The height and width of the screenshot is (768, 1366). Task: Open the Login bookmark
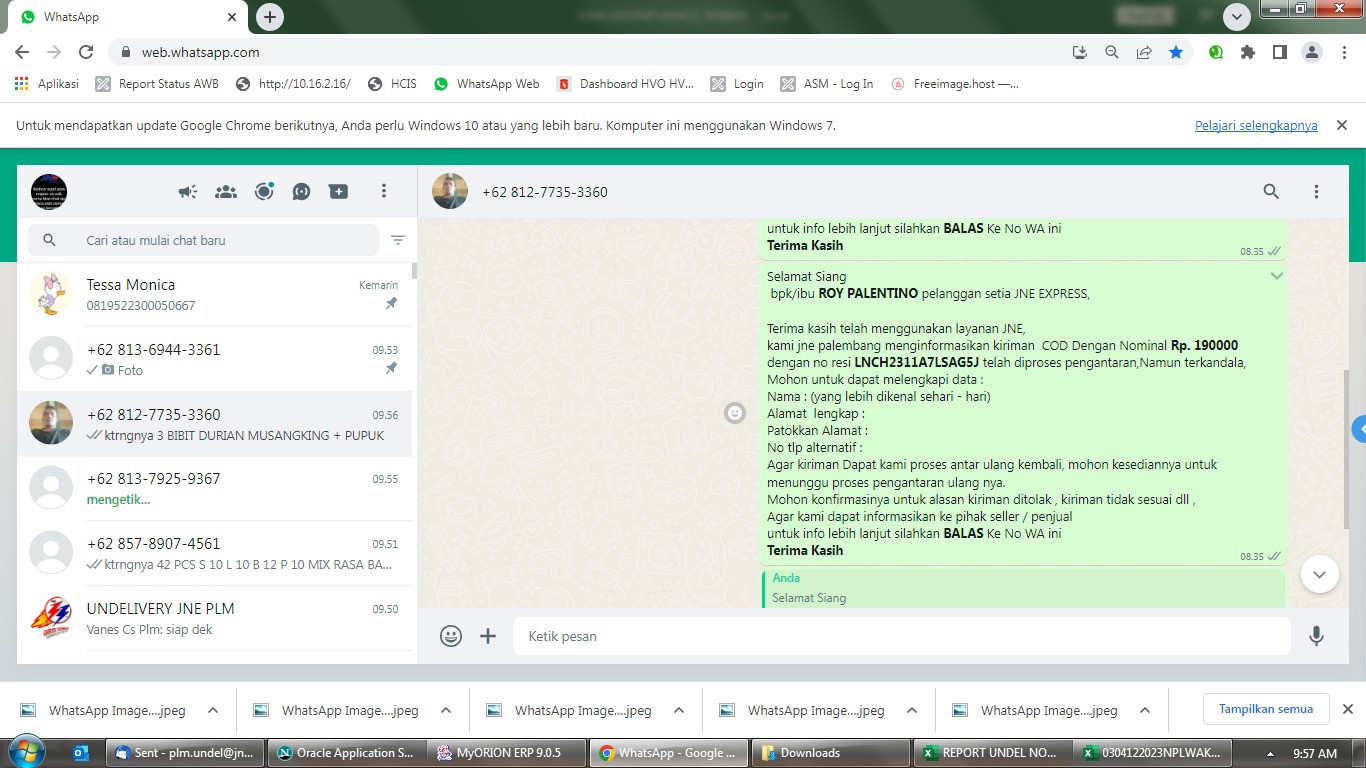738,84
